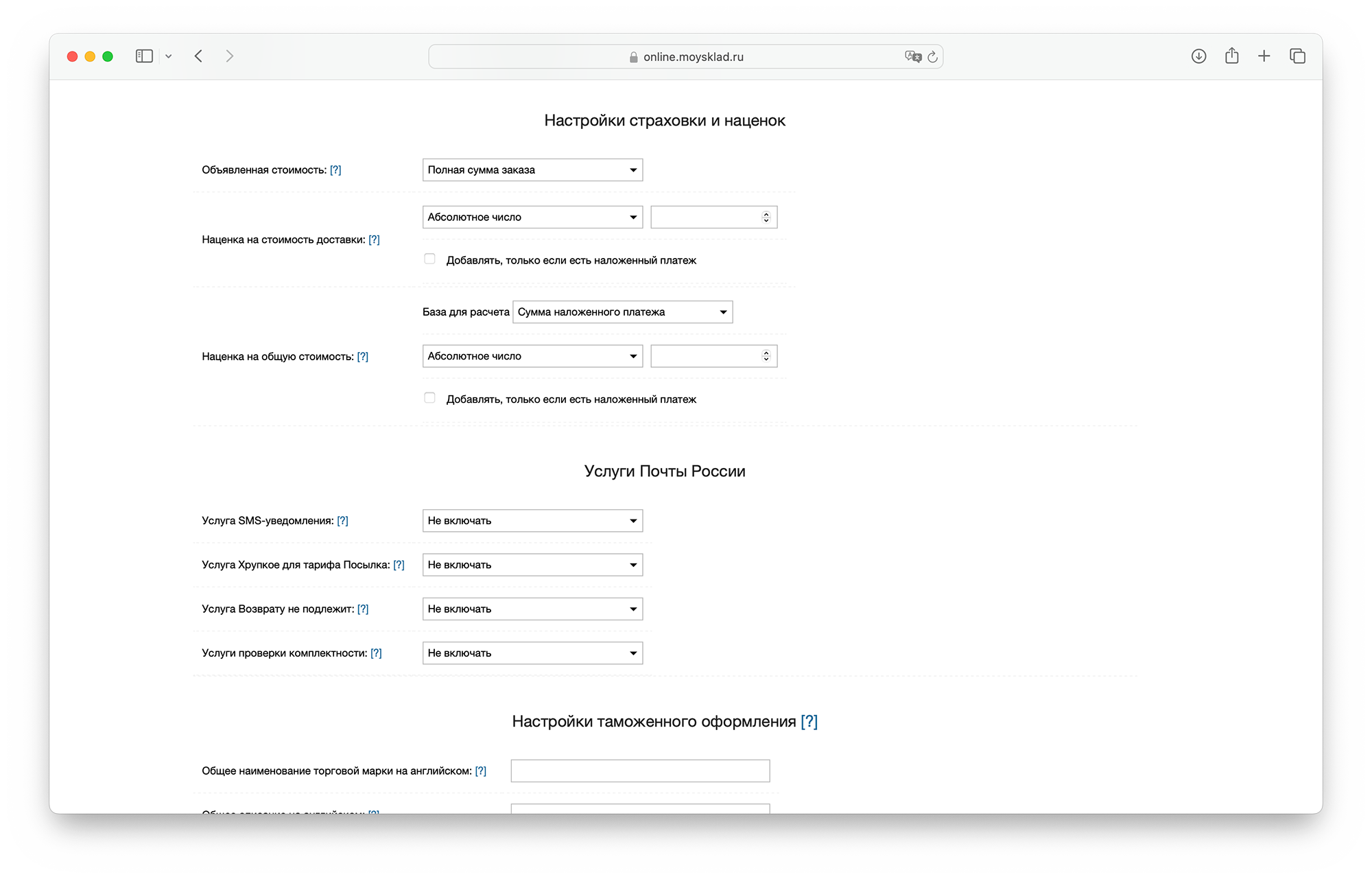Show the tab overview icon
Image resolution: width=1372 pixels, height=879 pixels.
(1297, 56)
